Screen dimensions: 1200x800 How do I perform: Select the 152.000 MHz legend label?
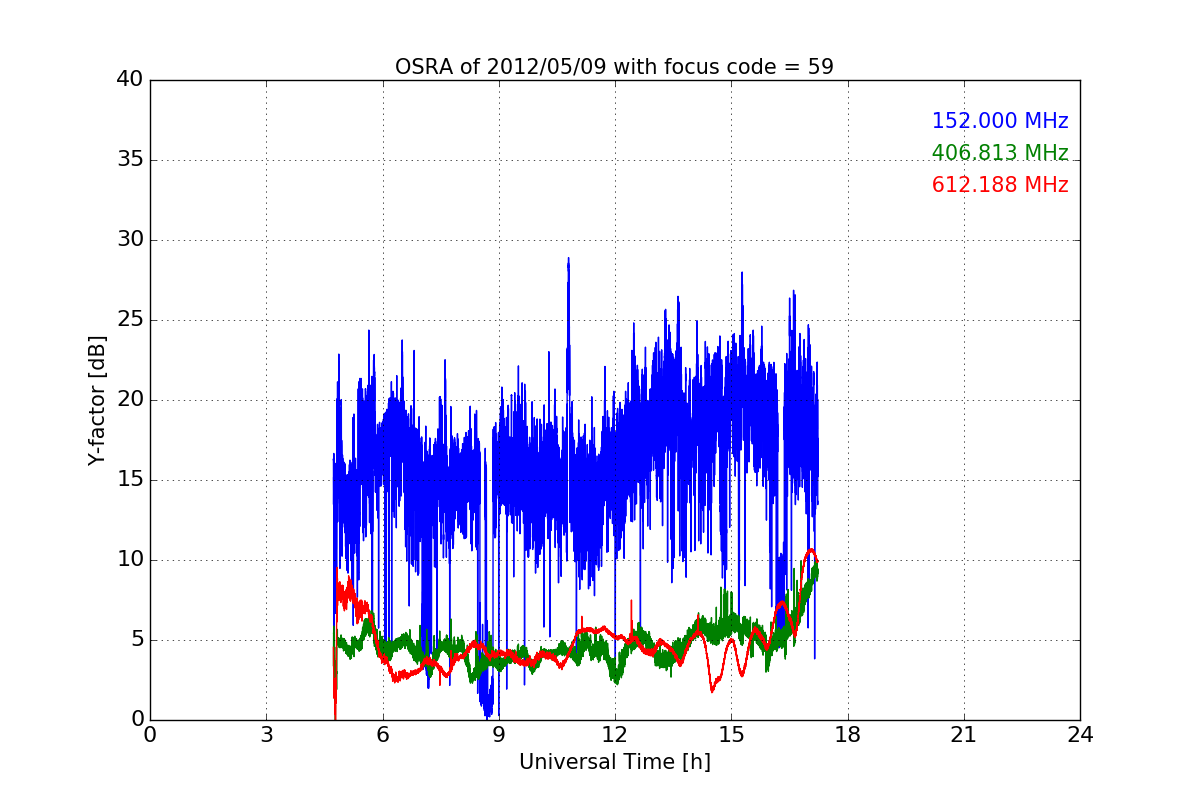coord(1000,121)
